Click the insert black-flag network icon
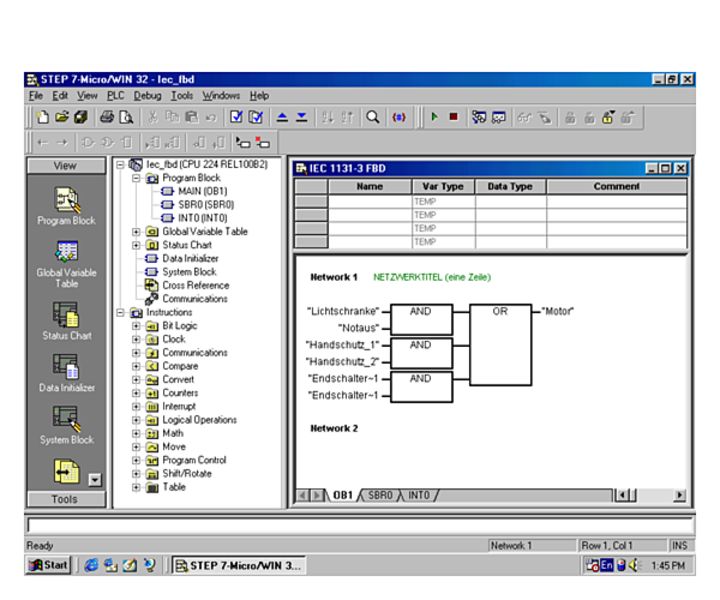The image size is (720, 600). click(x=243, y=143)
